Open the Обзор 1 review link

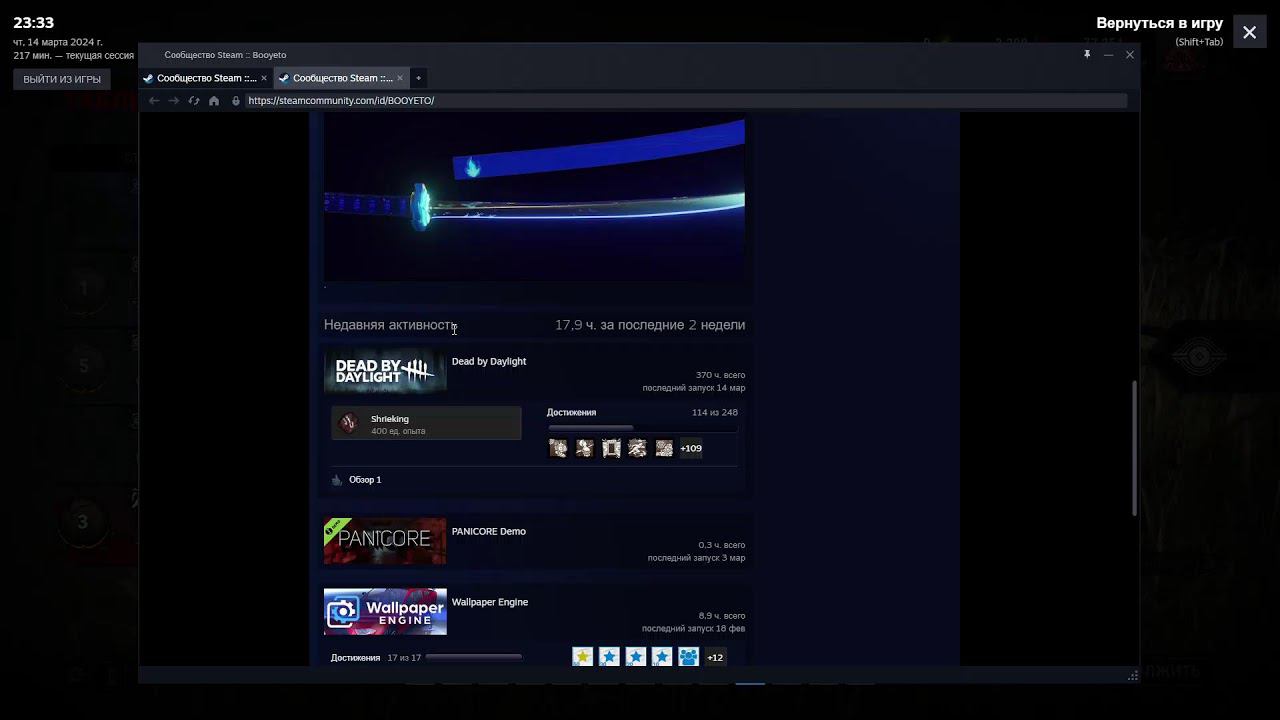365,480
